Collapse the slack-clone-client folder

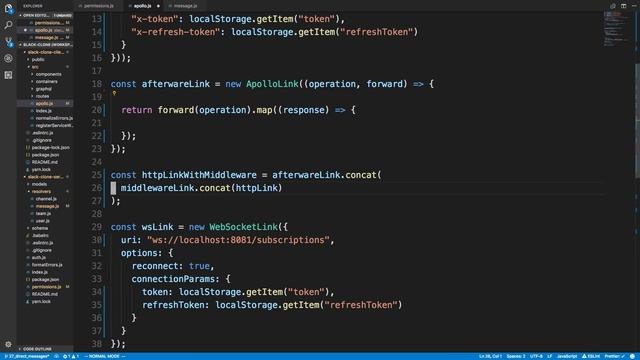45,52
